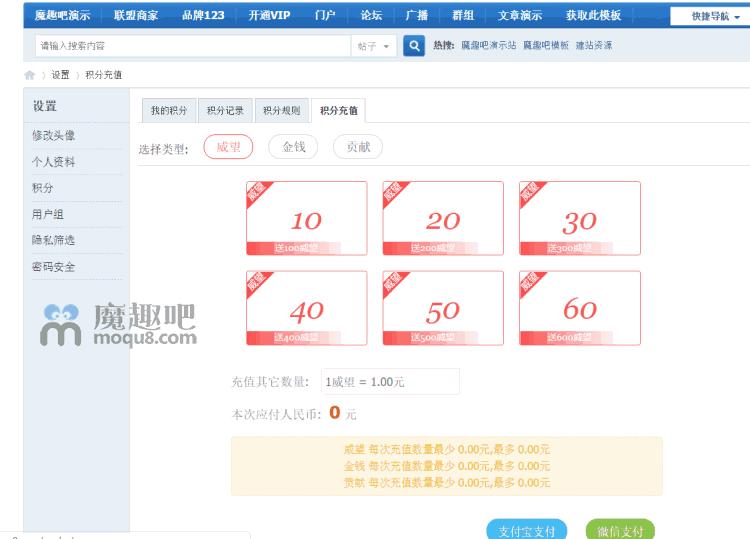This screenshot has width=750, height=539.
Task: Focus the search content input field
Action: 193,46
